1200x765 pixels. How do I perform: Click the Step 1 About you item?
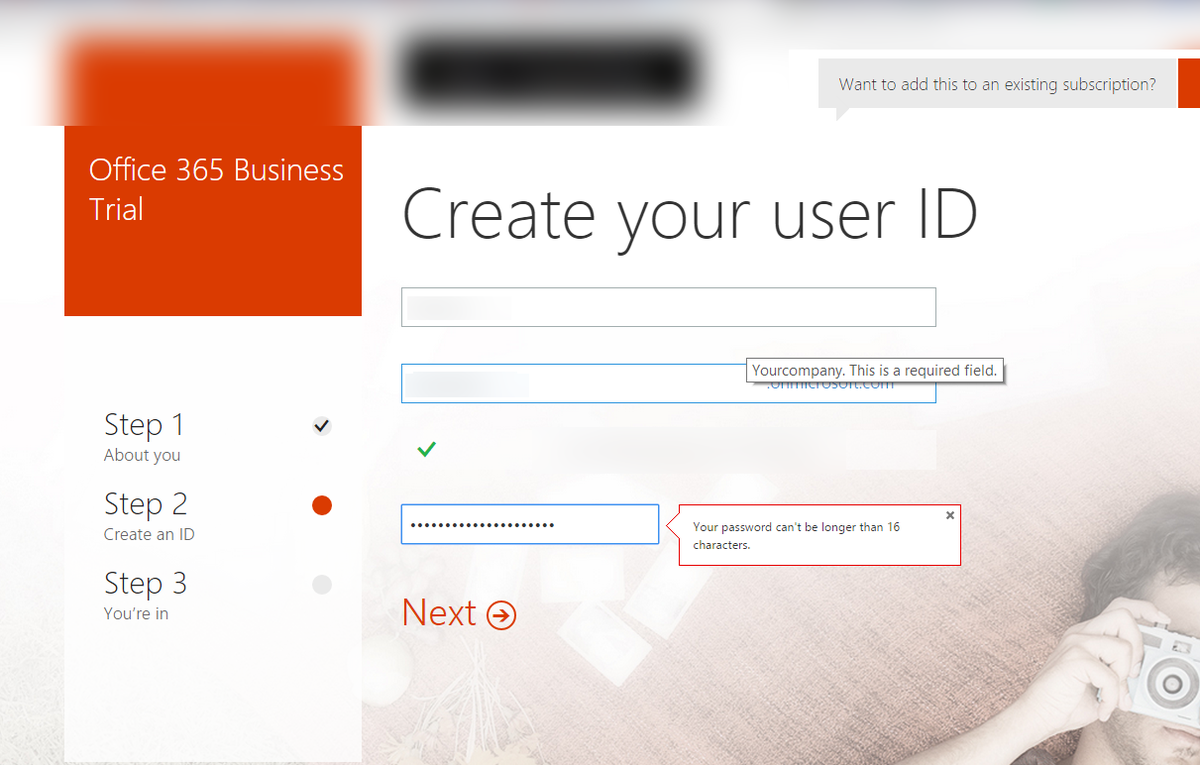144,437
